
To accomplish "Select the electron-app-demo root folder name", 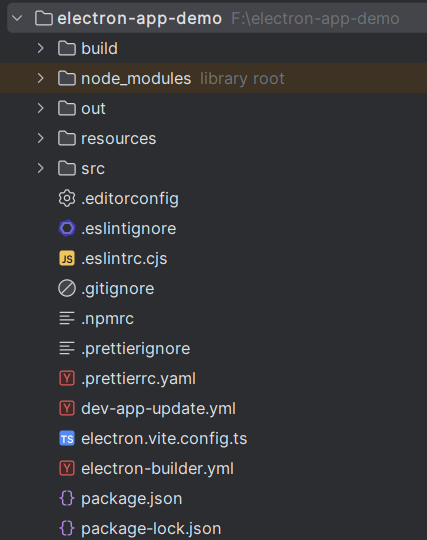I will click(139, 18).
